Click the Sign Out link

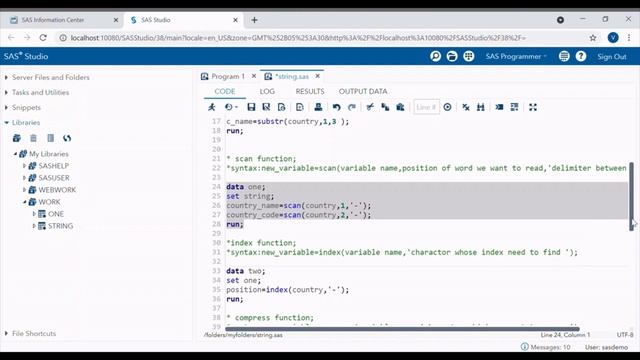pyautogui.click(x=611, y=57)
